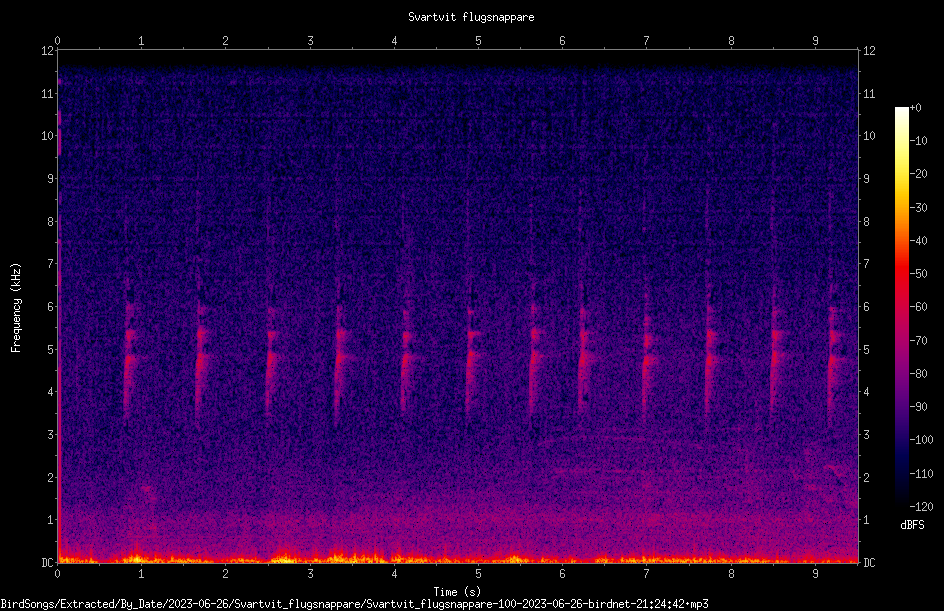This screenshot has height=611, width=944.
Task: Click tick label 5 on the top time axis
Action: [479, 41]
